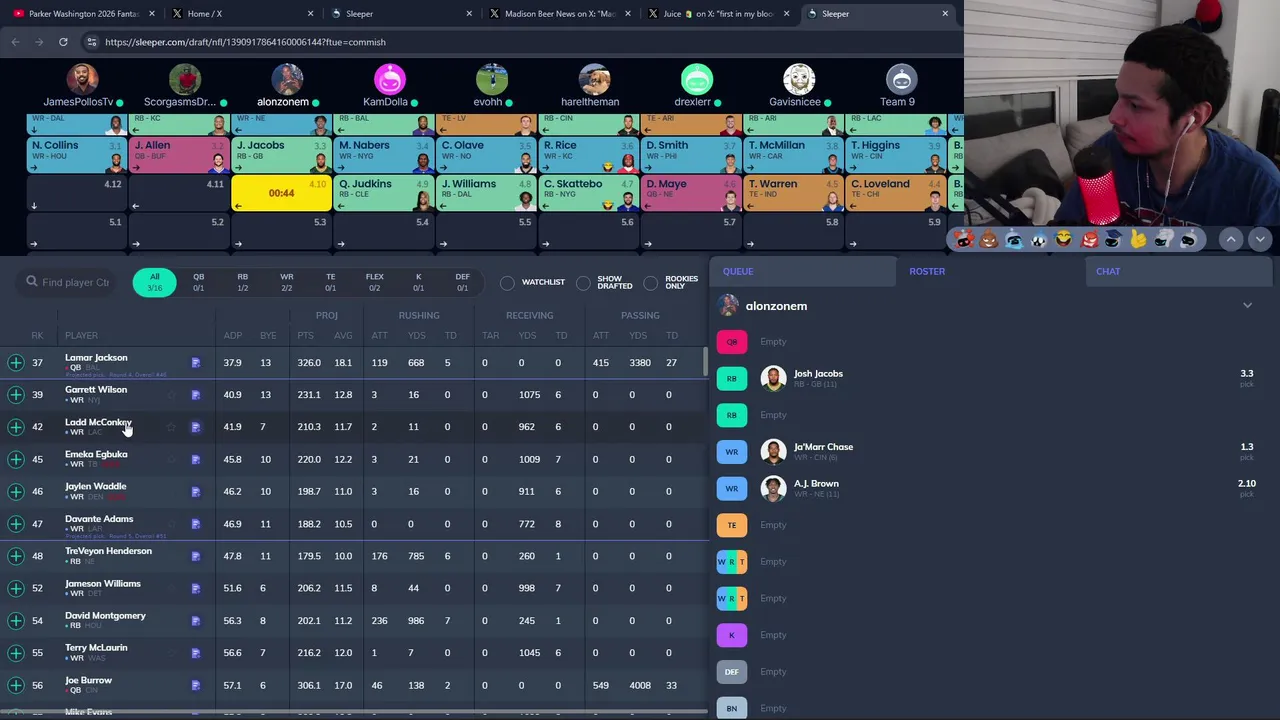
Task: Expand the draft board with down chevron
Action: (x=1259, y=239)
